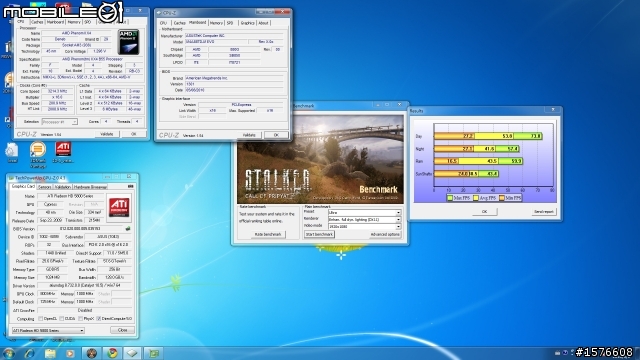
Task: Open the Selection Processor #1 dropdown in CPU-Z
Action: pos(59,122)
